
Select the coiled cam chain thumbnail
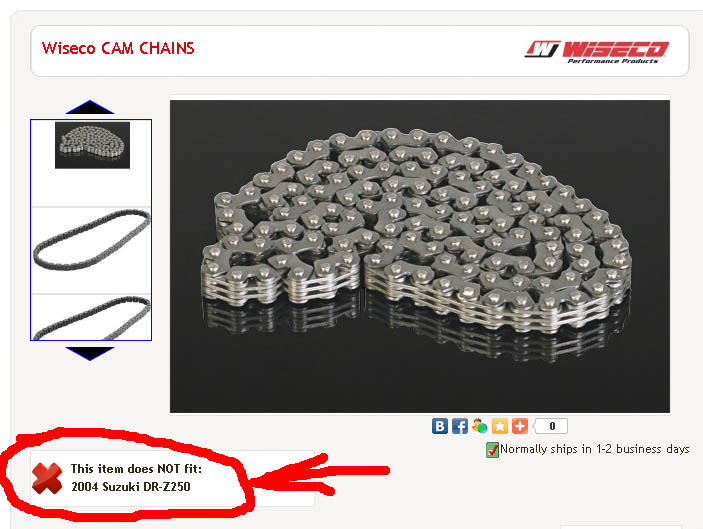[92, 145]
